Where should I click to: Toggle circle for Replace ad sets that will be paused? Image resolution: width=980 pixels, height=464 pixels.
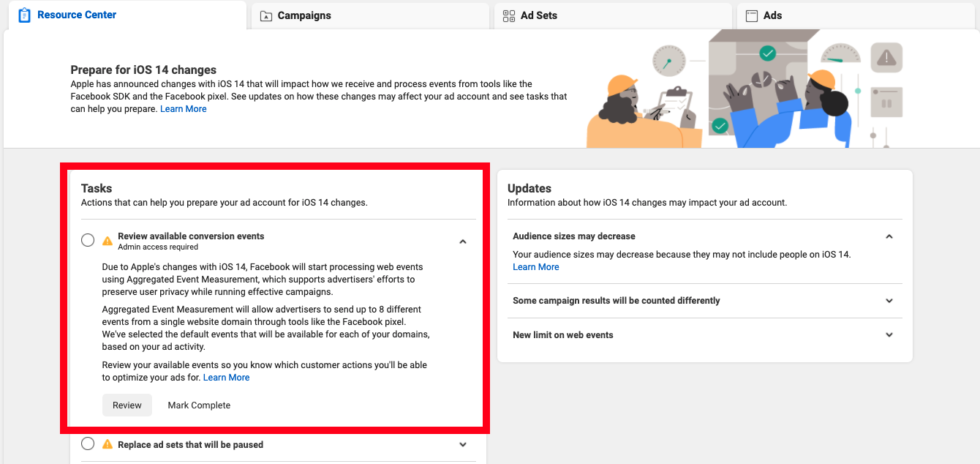pyautogui.click(x=88, y=444)
